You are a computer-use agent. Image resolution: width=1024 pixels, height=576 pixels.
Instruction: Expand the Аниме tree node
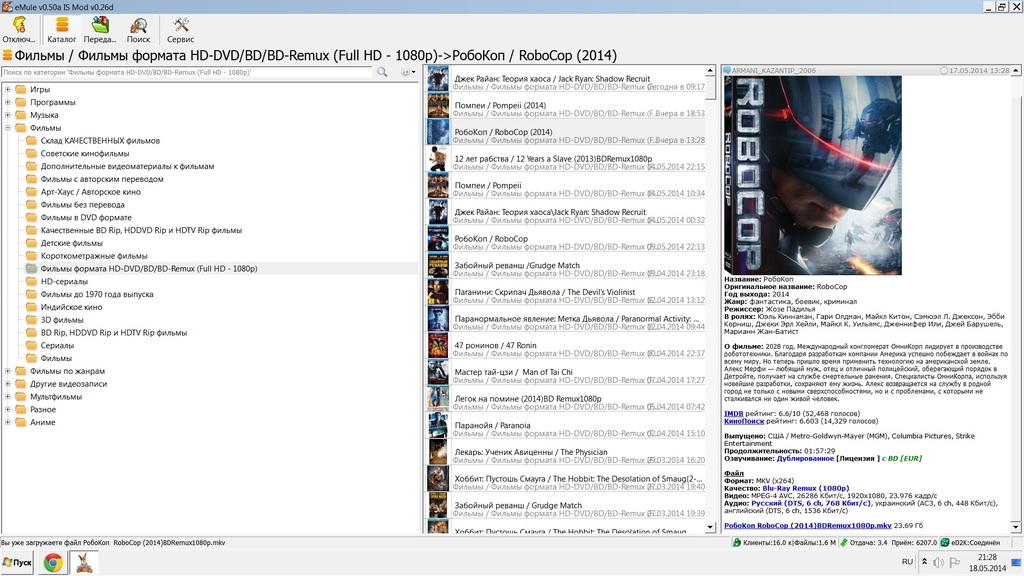pos(8,423)
